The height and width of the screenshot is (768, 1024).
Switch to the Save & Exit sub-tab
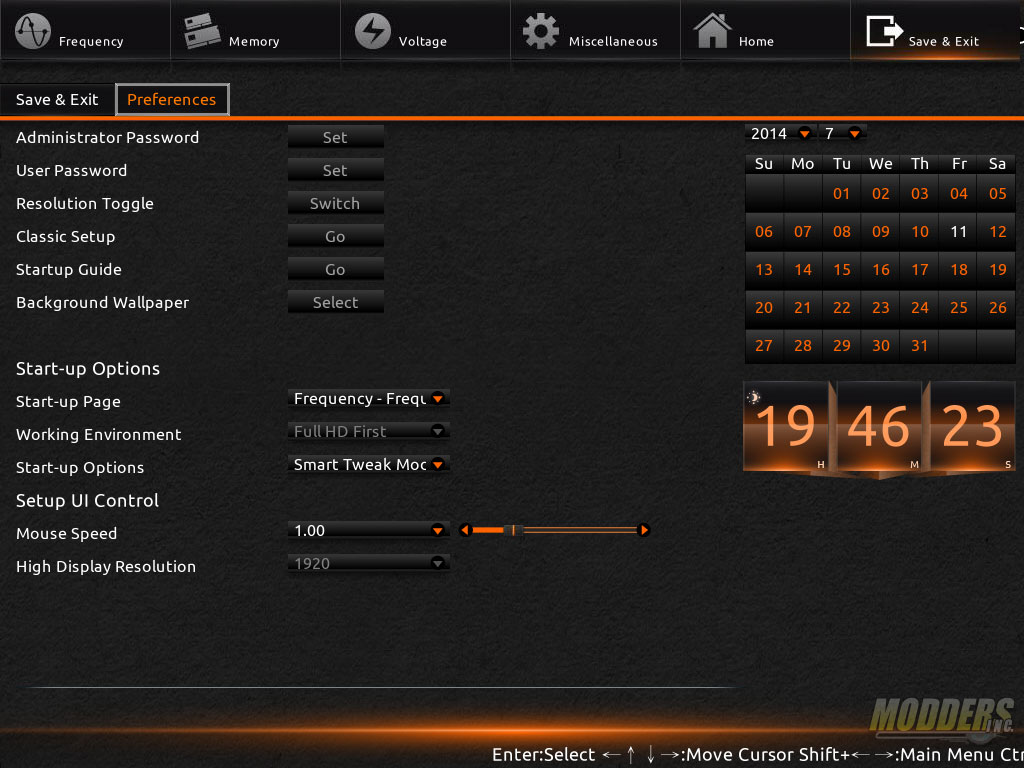coord(57,99)
